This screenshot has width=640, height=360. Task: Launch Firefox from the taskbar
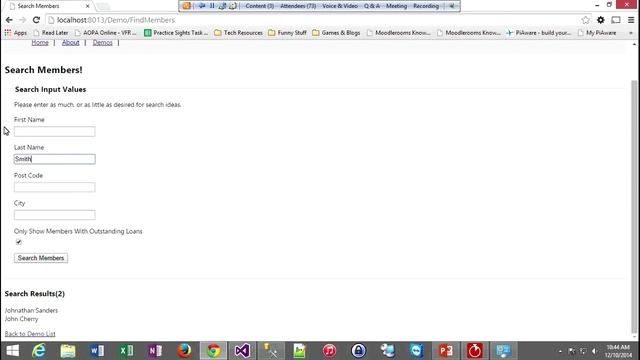point(184,351)
